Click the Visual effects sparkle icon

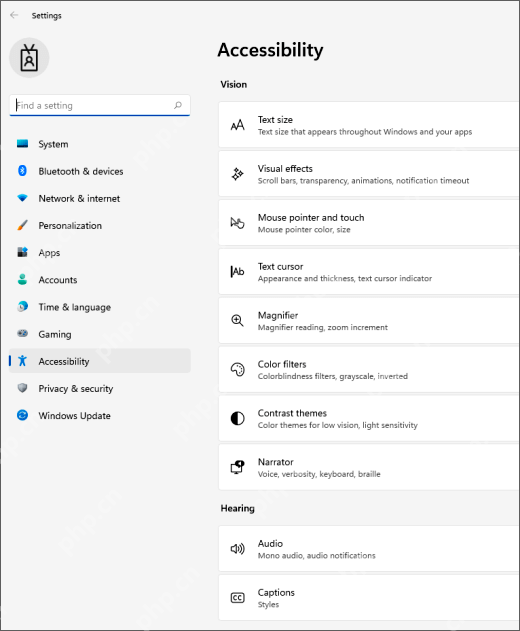[237, 174]
